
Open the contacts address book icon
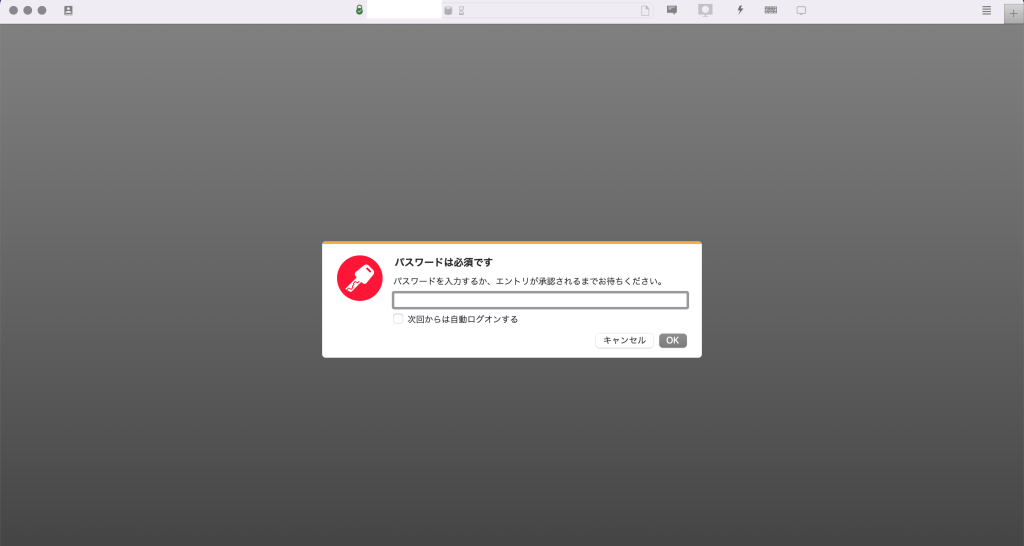(x=68, y=10)
